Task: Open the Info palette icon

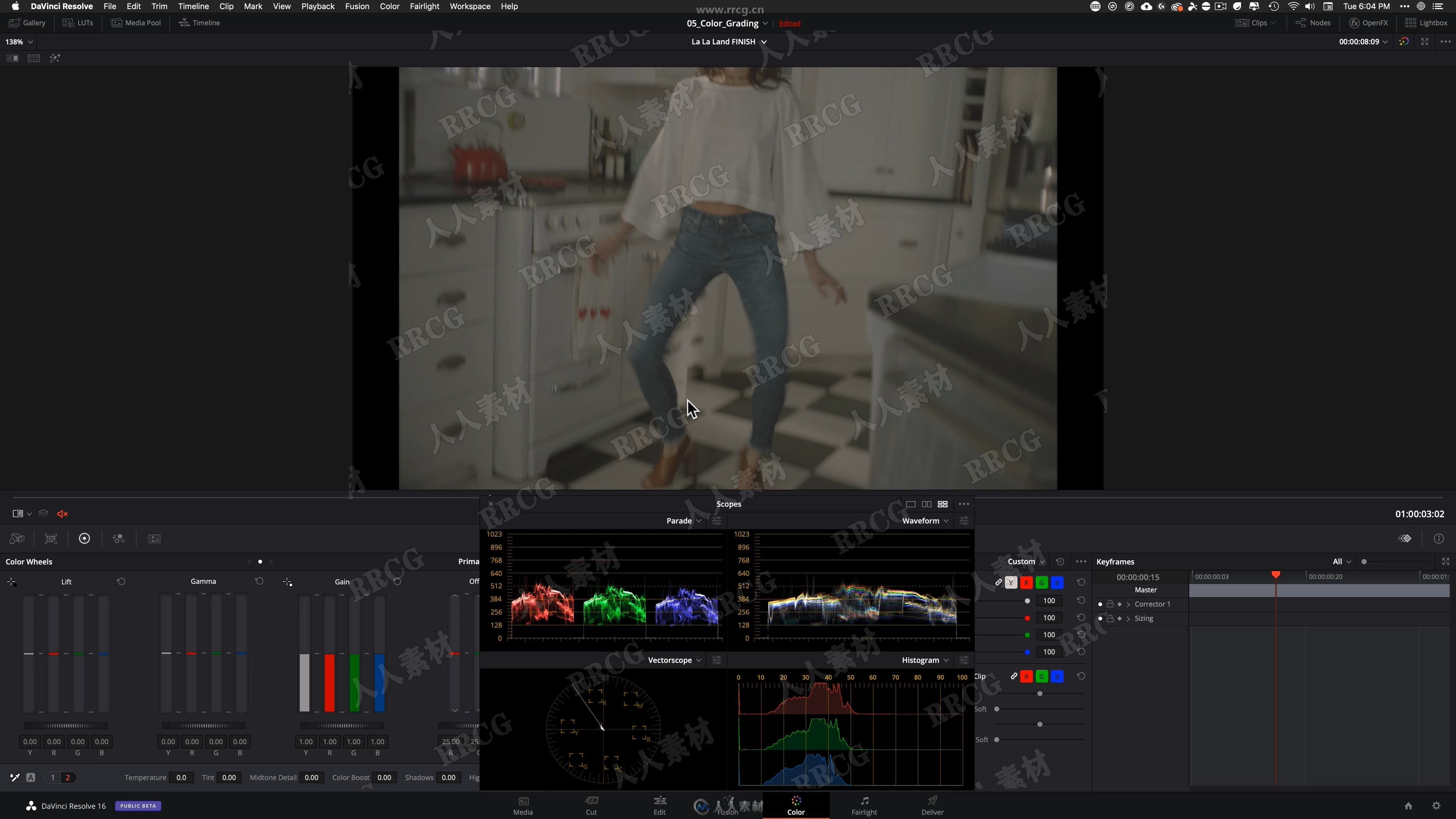Action: [1439, 539]
